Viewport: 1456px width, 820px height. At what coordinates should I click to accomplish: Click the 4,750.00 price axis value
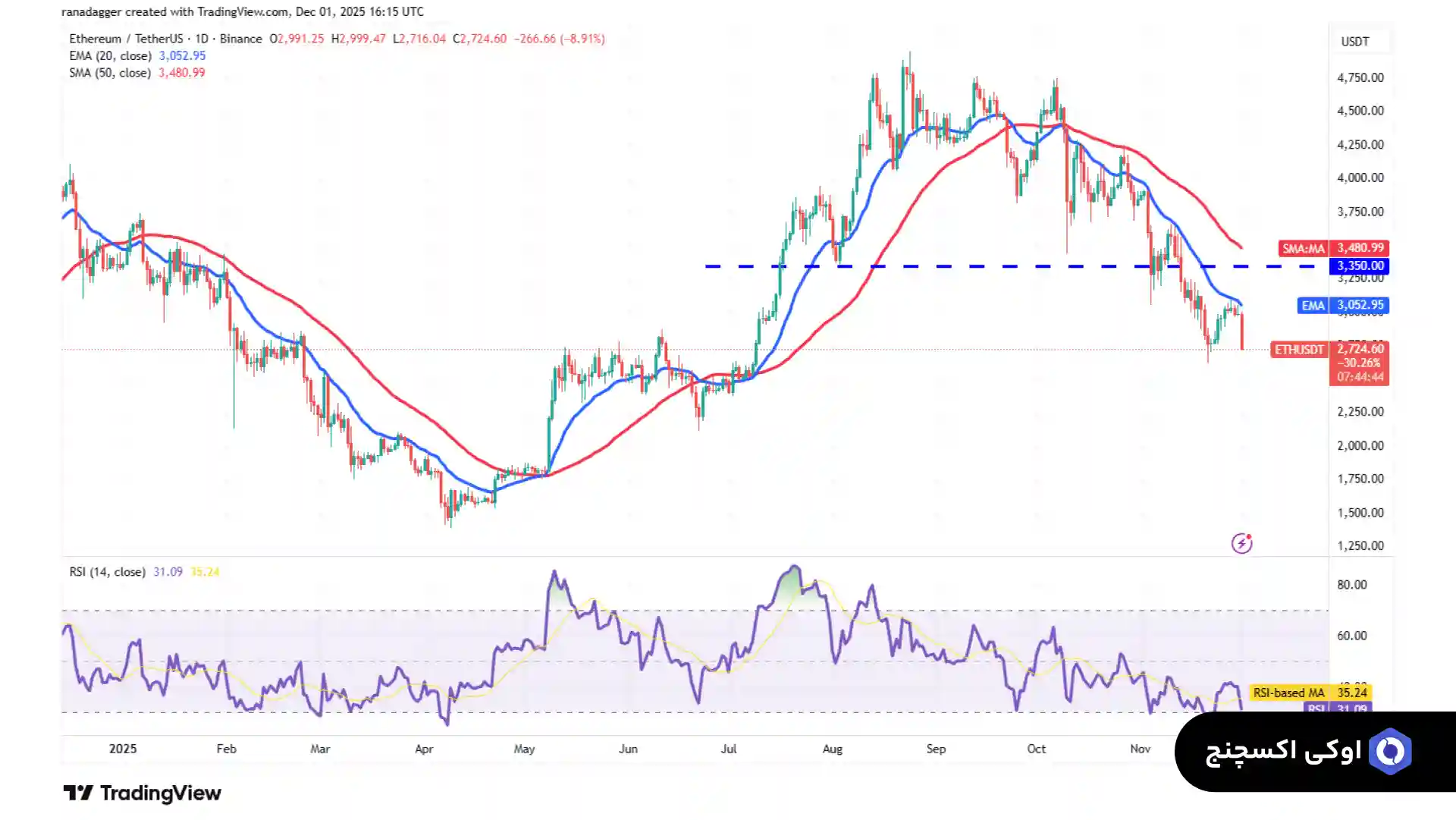(x=1360, y=77)
